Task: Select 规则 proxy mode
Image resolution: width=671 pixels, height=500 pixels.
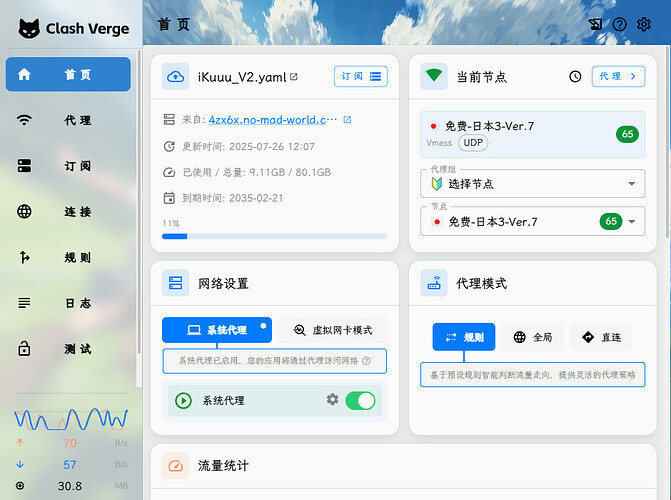Action: tap(464, 337)
